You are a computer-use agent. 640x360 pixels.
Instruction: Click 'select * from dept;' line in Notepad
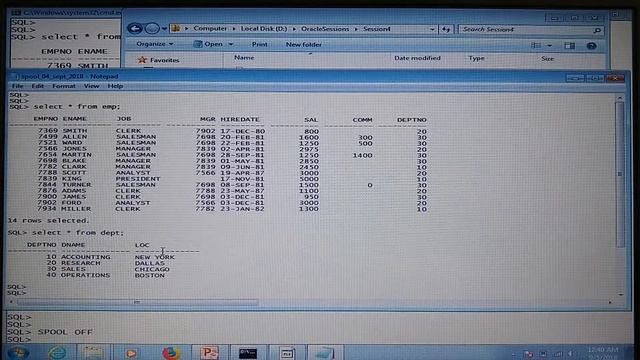pyautogui.click(x=78, y=233)
